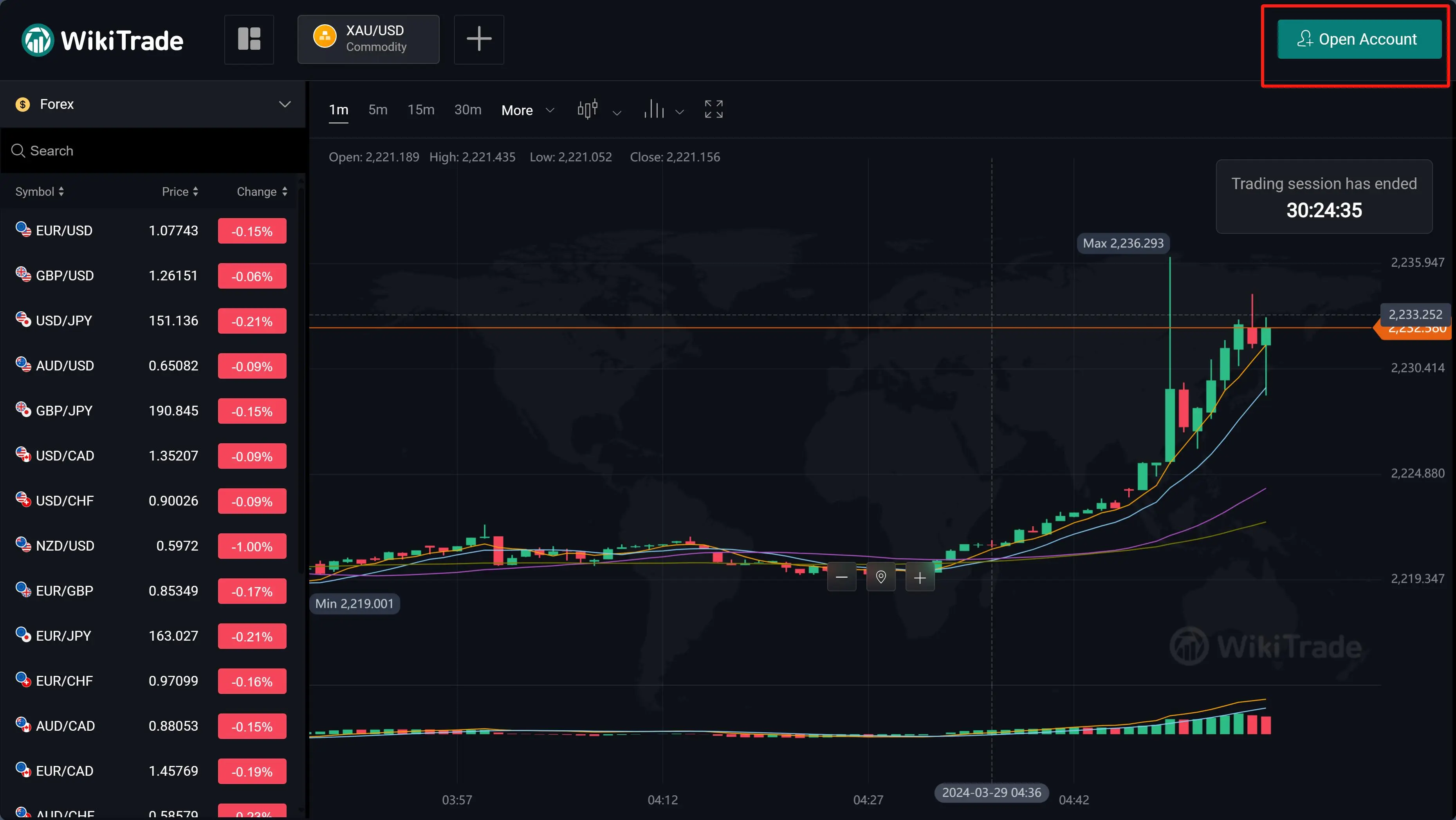Image resolution: width=1456 pixels, height=820 pixels.
Task: Switch chart to 5m timeframe
Action: coord(378,110)
